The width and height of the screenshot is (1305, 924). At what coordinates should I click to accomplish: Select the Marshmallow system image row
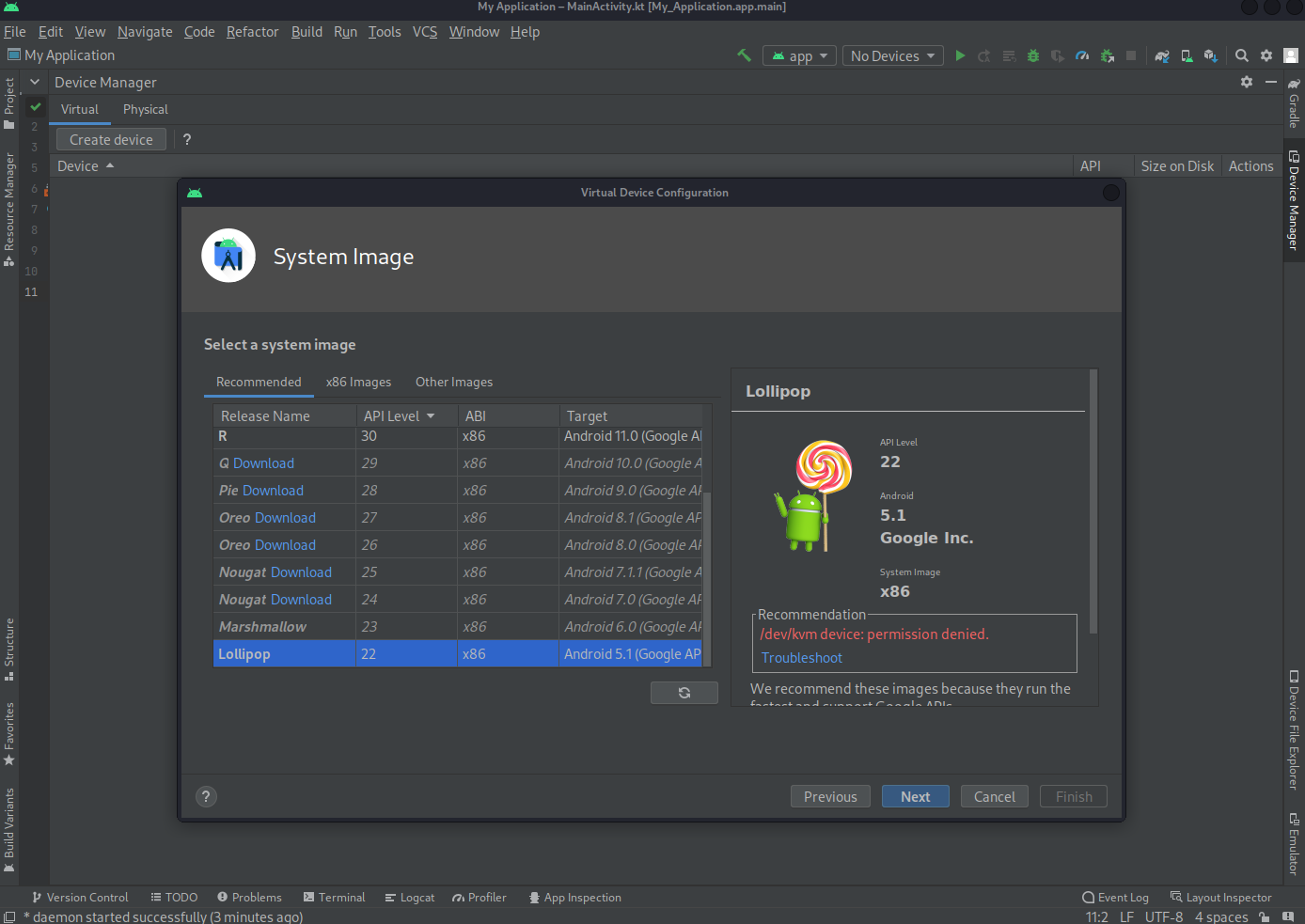(458, 627)
